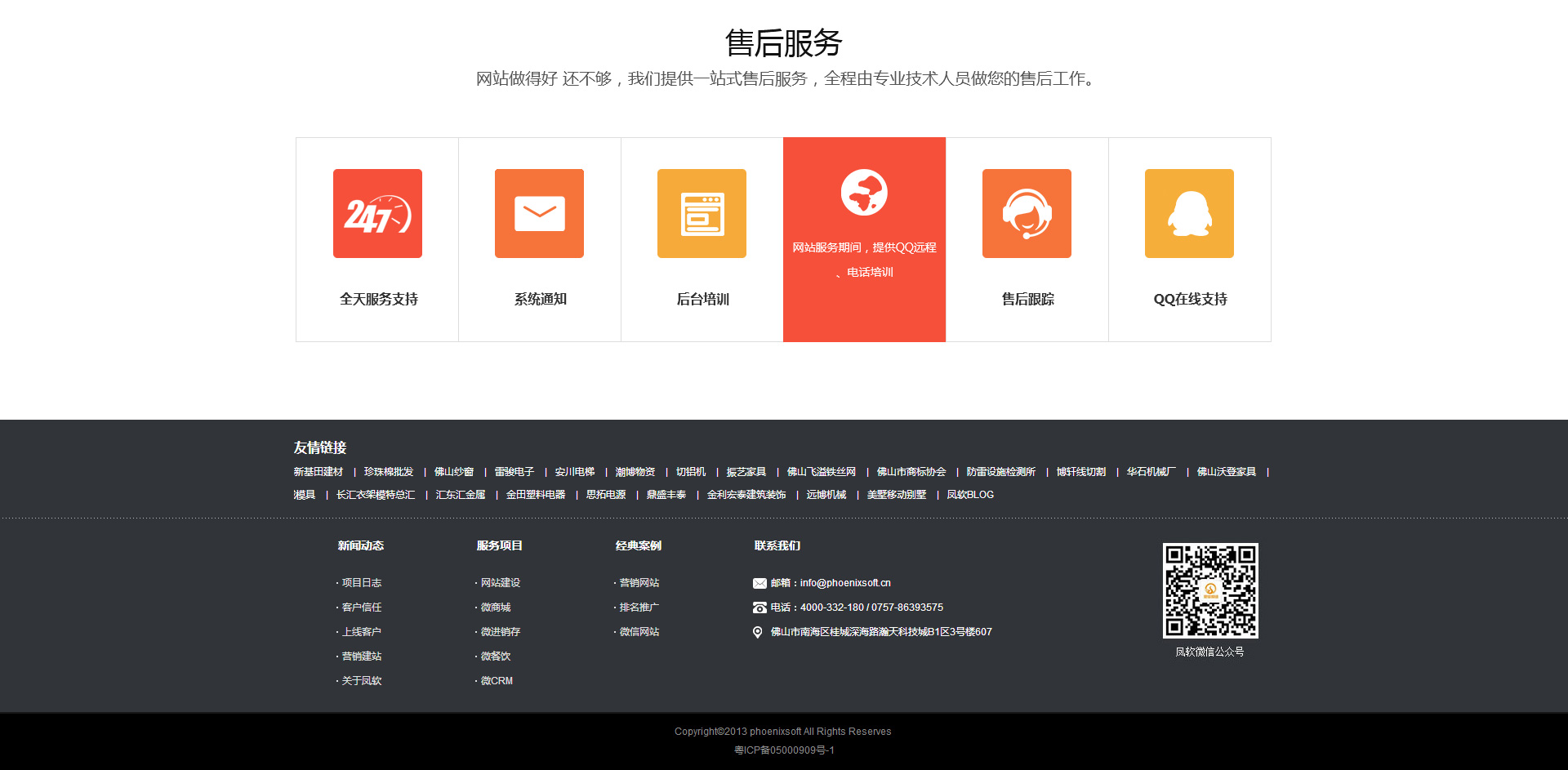Select the headset after-sales tracking icon
The image size is (1568, 770).
pos(1027,214)
